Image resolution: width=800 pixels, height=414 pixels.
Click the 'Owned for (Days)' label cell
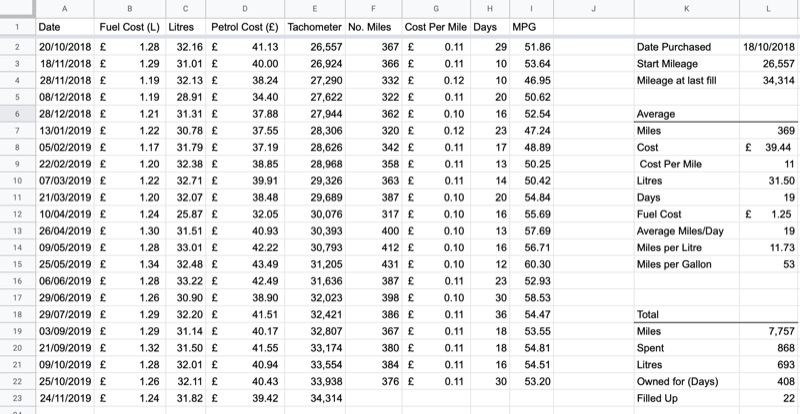tap(687, 381)
